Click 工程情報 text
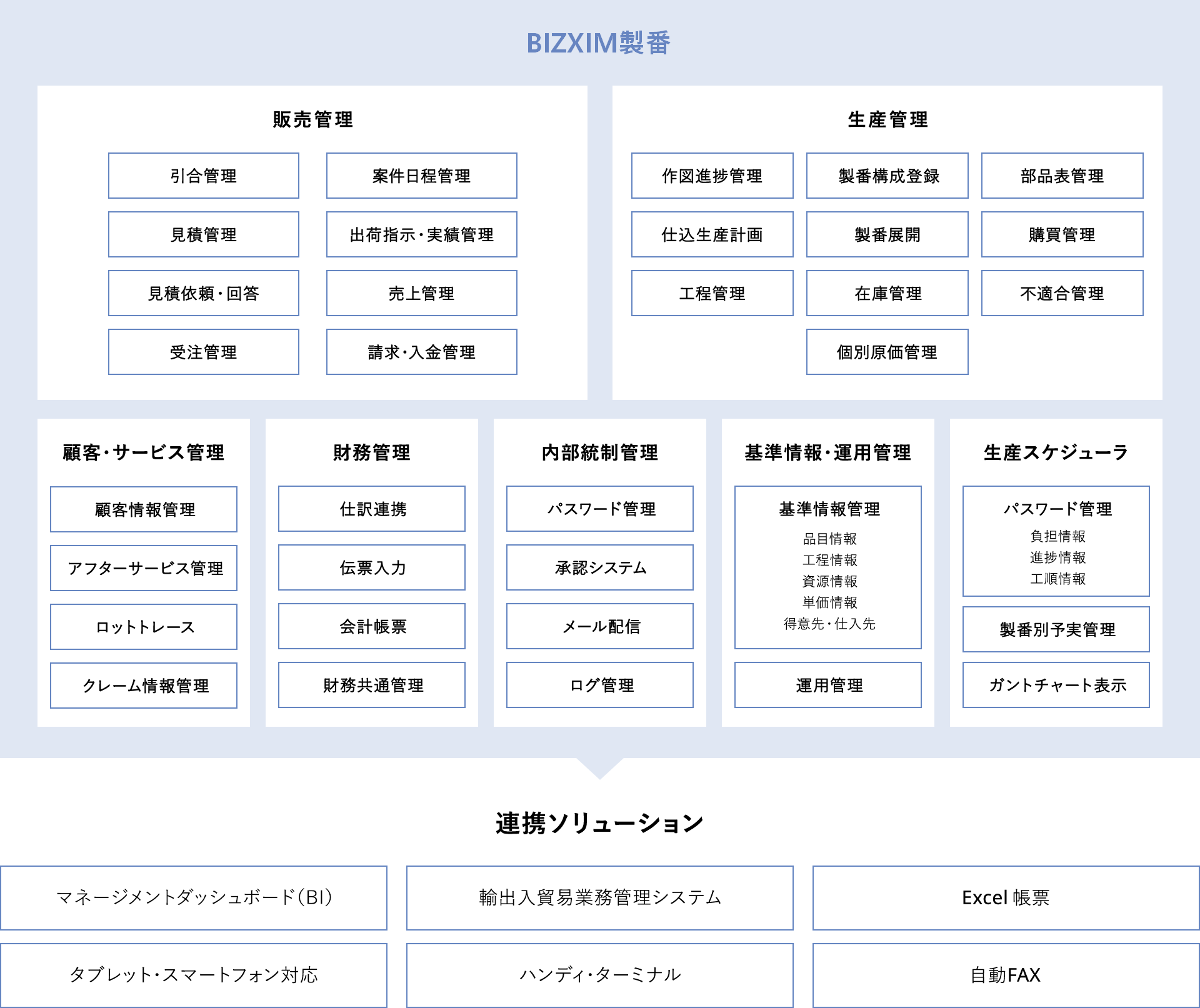The width and height of the screenshot is (1200, 1008). pyautogui.click(x=829, y=559)
